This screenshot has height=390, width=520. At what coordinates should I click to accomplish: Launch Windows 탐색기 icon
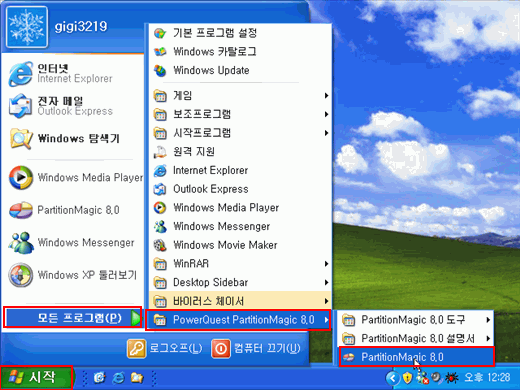pyautogui.click(x=21, y=138)
